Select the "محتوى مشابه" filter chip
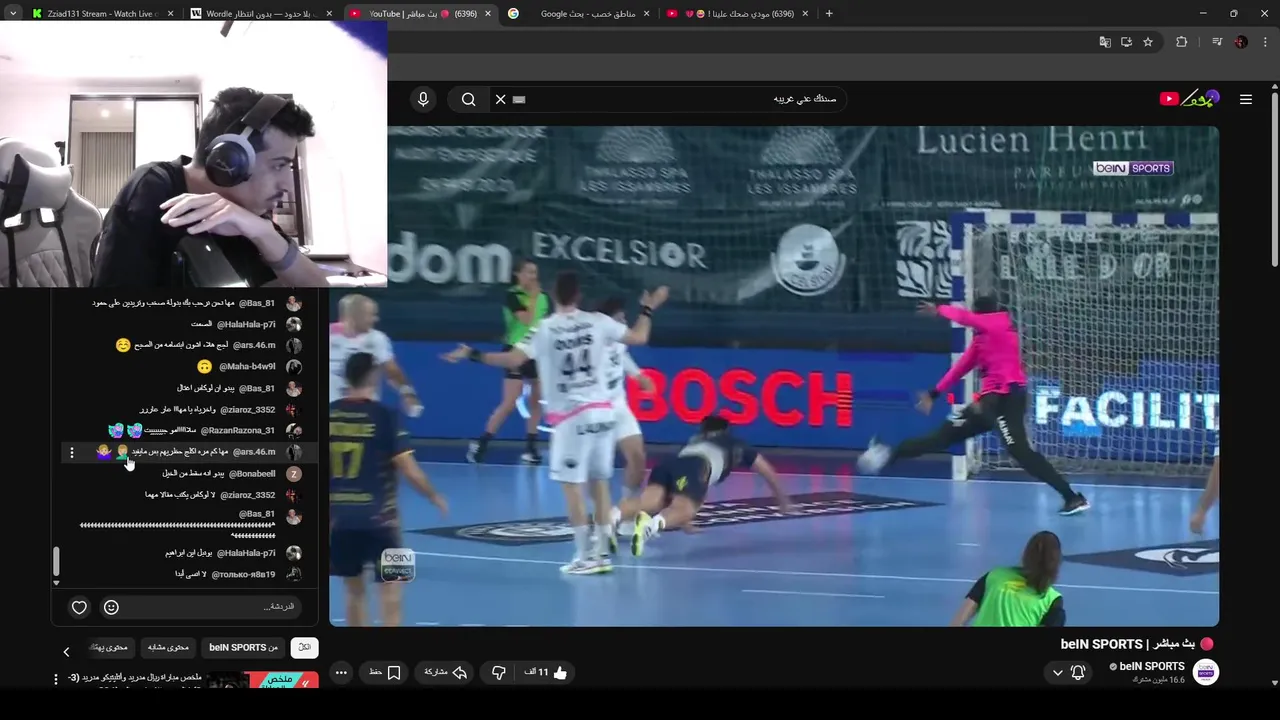This screenshot has height=720, width=1280. point(168,648)
